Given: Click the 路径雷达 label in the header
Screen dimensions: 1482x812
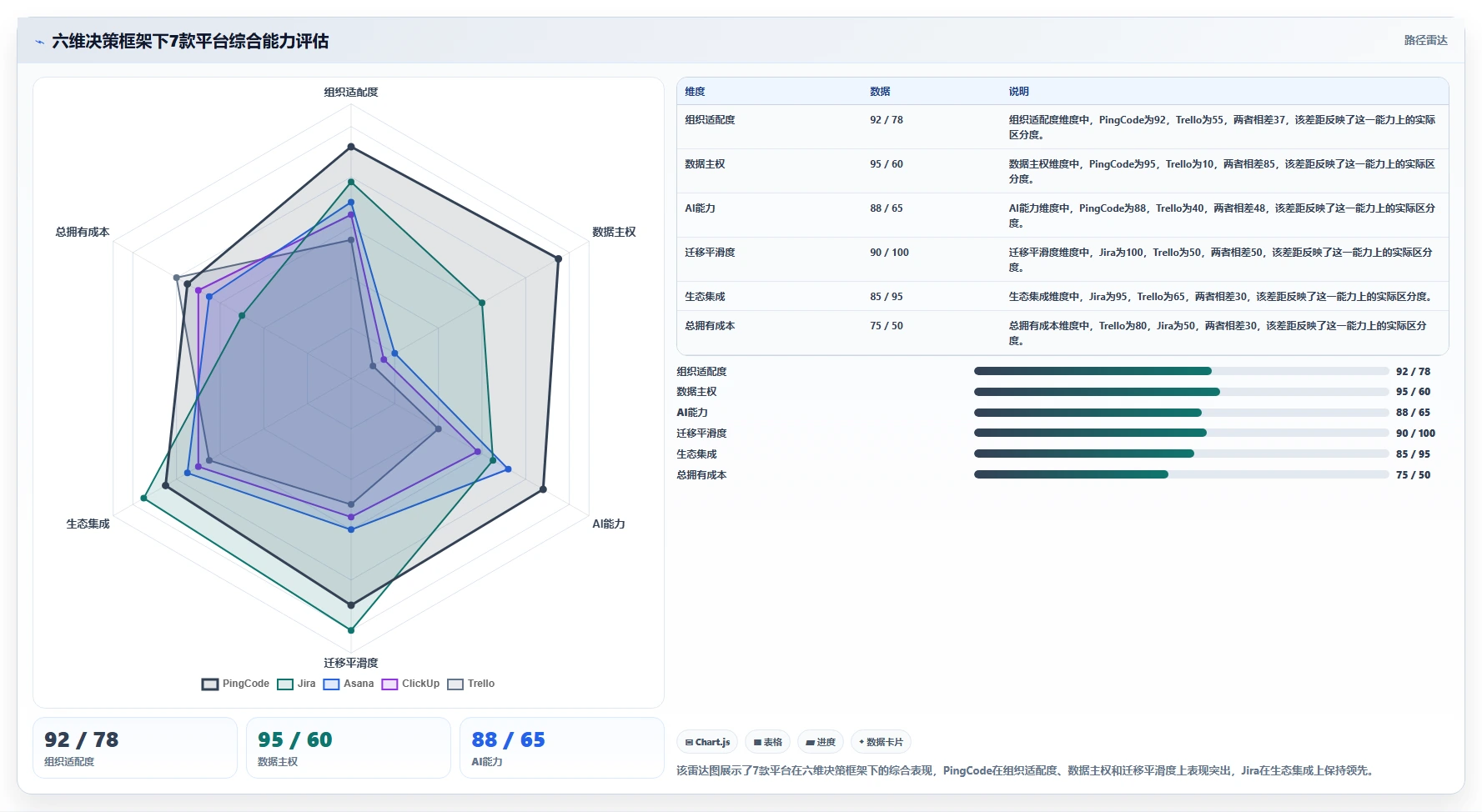Looking at the screenshot, I should point(1425,40).
